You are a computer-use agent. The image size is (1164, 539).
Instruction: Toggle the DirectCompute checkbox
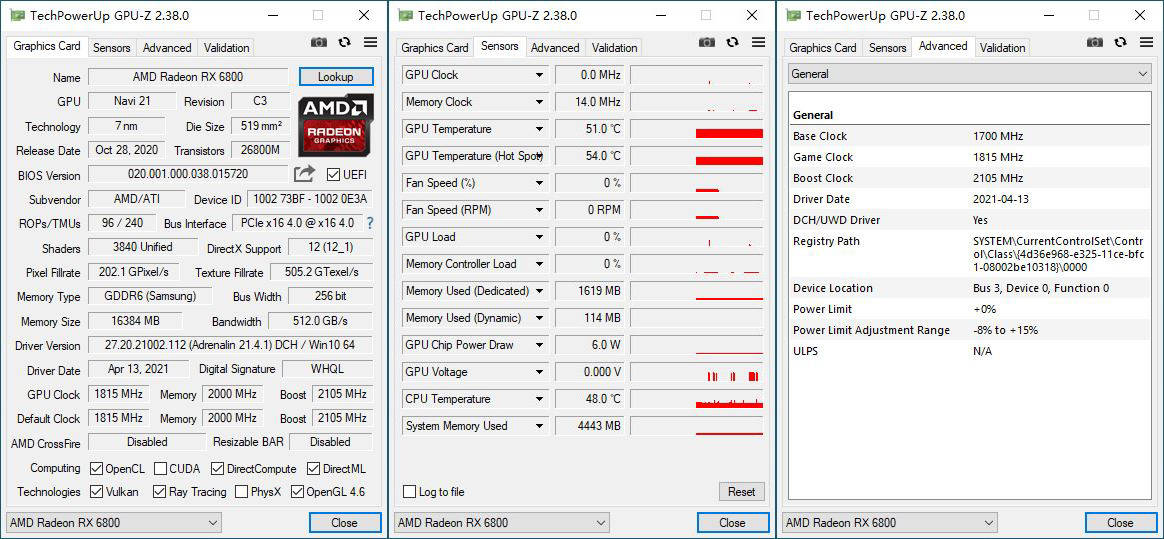click(217, 468)
